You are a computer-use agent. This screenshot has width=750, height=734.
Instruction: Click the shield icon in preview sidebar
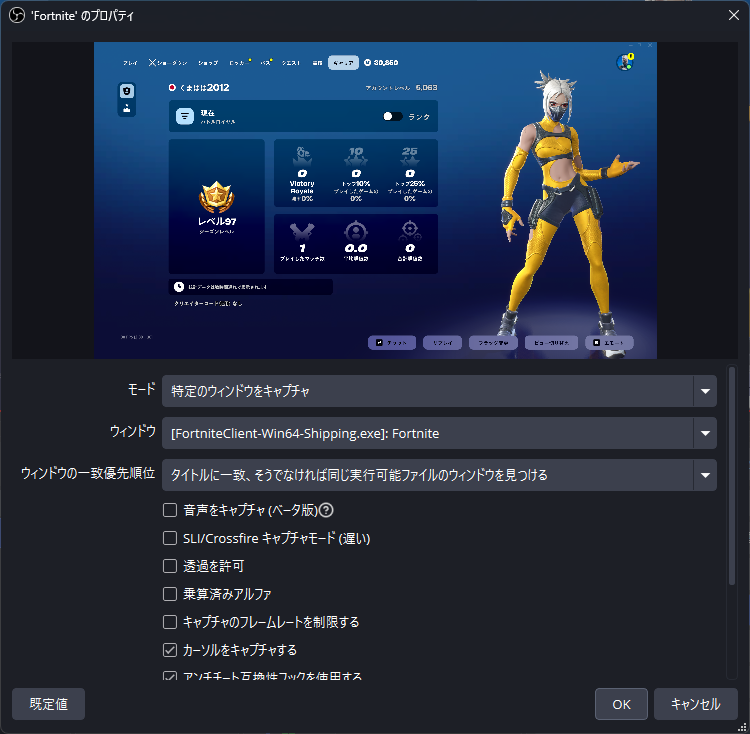(x=127, y=91)
